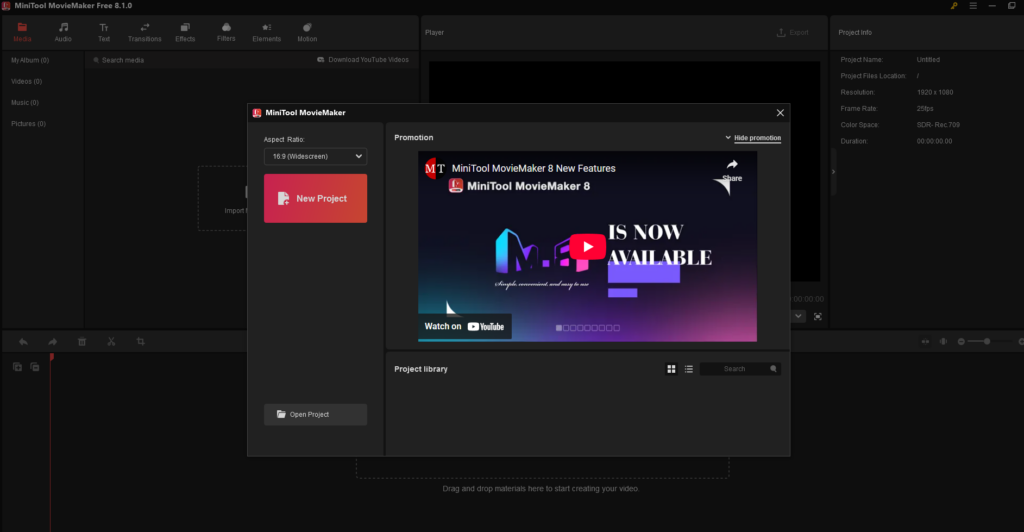Click the zoom out minus icon
This screenshot has height=532, width=1024.
coord(961,341)
